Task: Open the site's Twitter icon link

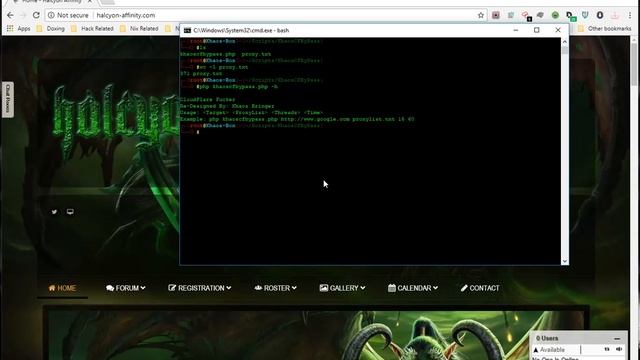Action: click(54, 212)
